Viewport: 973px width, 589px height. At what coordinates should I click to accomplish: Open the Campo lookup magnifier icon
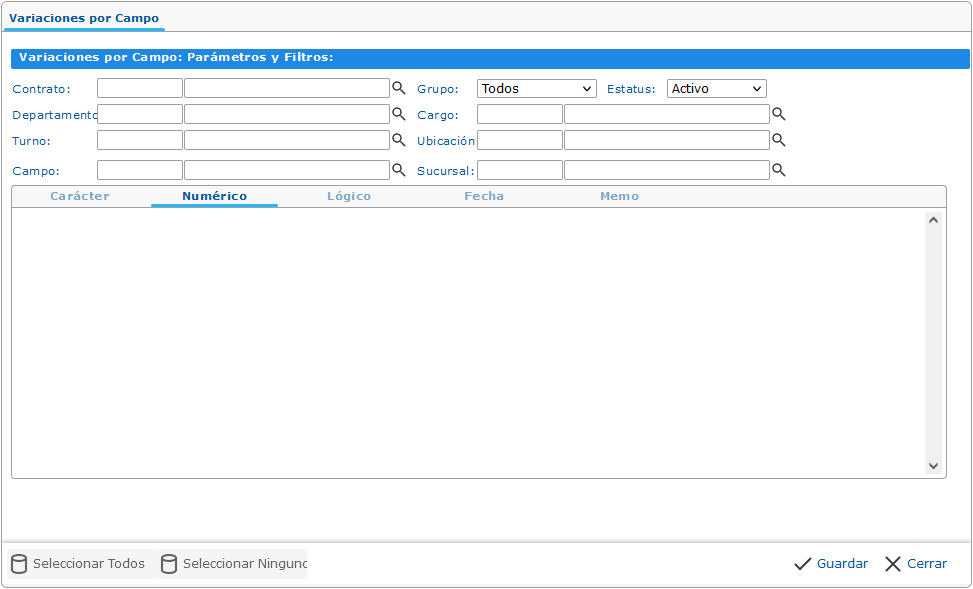pos(398,170)
